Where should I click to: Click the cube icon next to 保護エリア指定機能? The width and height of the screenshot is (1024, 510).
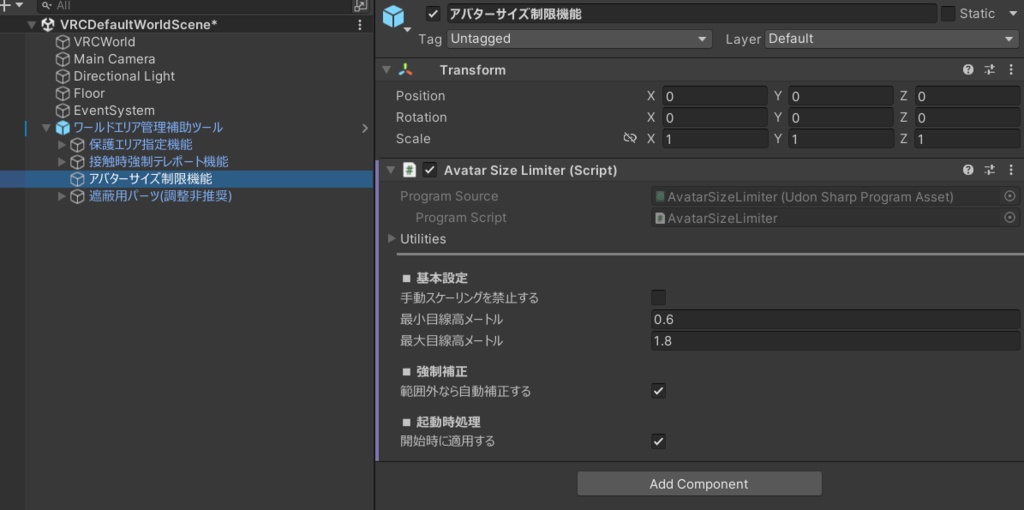(78, 144)
